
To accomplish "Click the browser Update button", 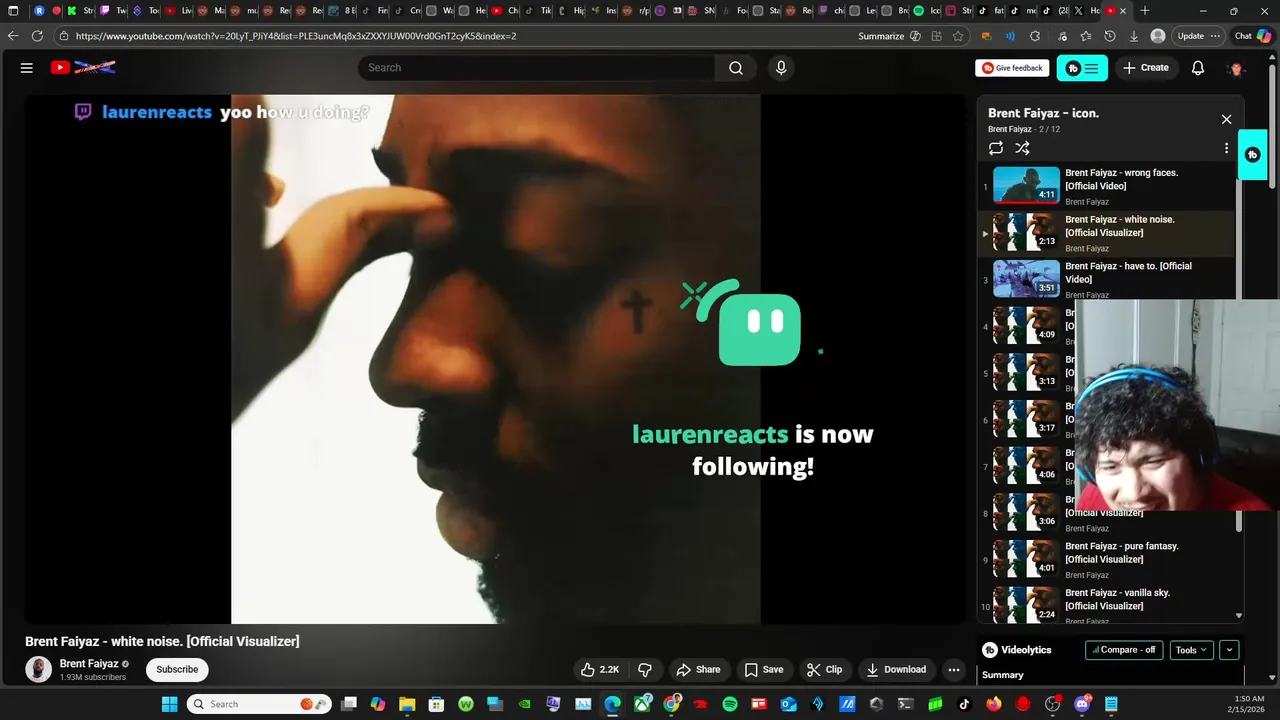I will point(1191,36).
